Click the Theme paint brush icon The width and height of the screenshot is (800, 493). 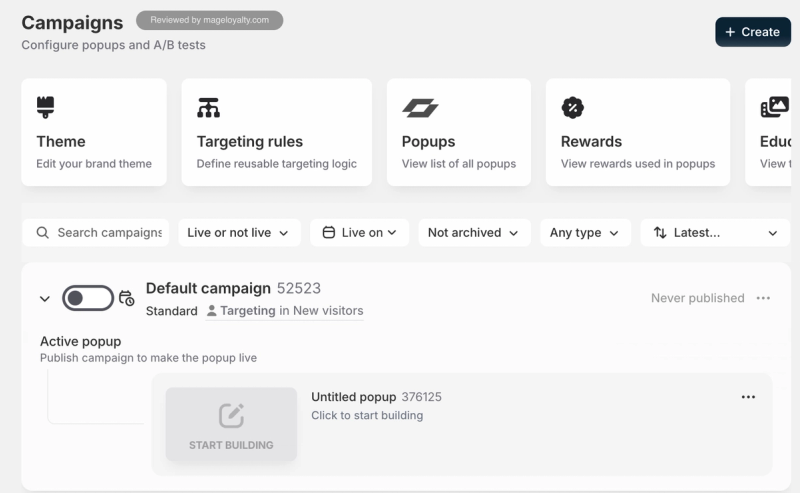click(45, 107)
